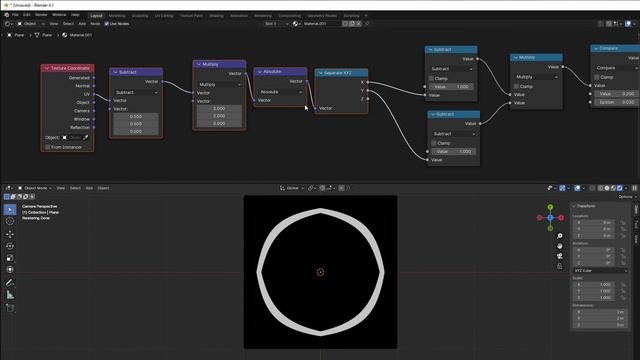Select the Cursor tool in viewport toolbar
Screen dimensions: 640x360
(x=10, y=221)
